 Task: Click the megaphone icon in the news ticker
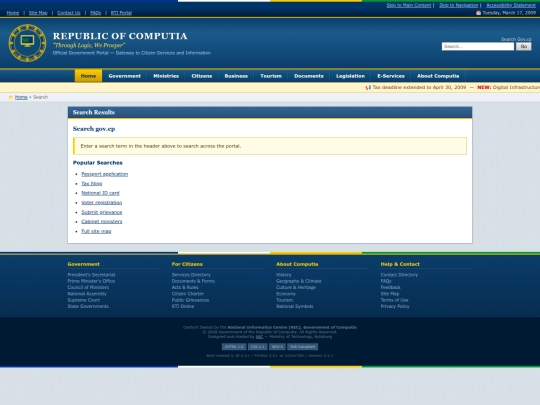(368, 87)
